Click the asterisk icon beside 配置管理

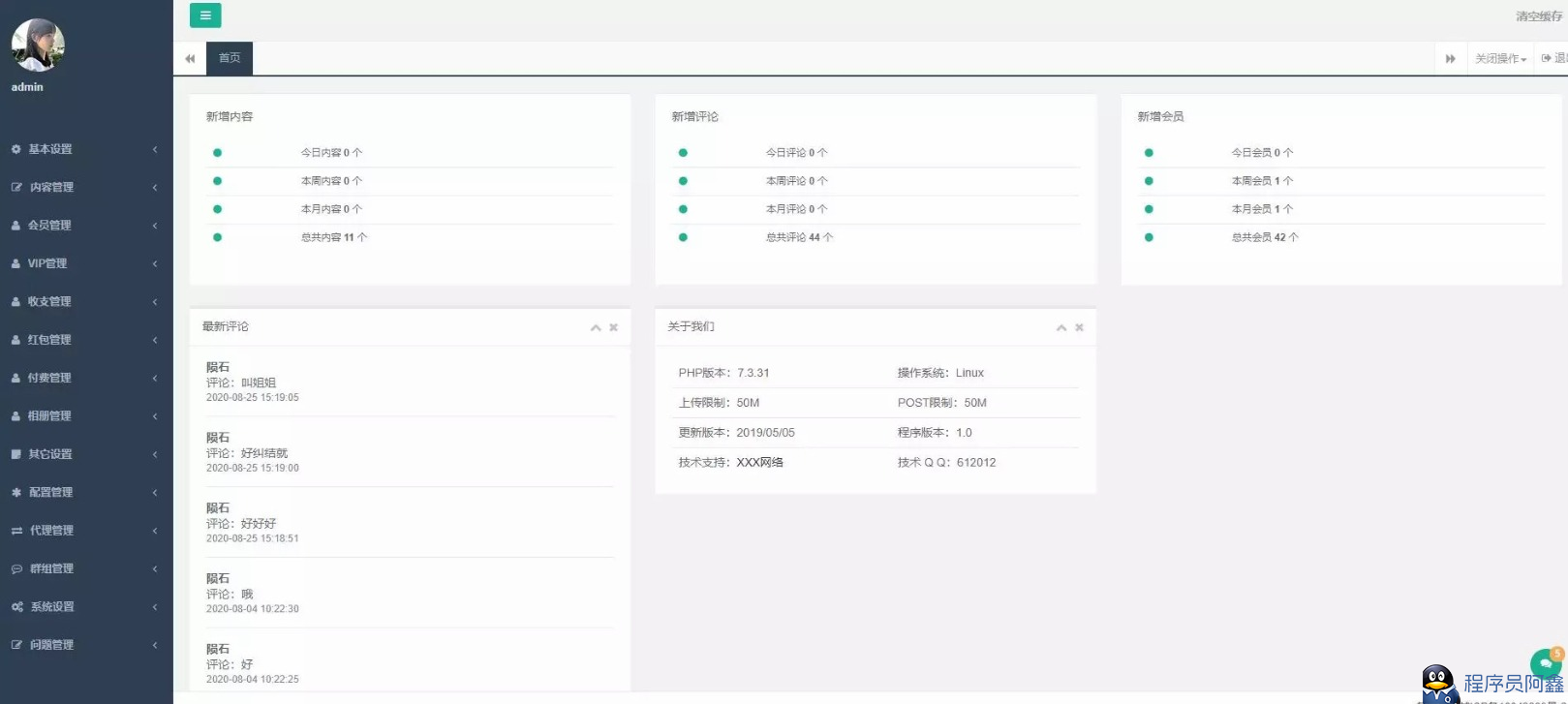(16, 492)
